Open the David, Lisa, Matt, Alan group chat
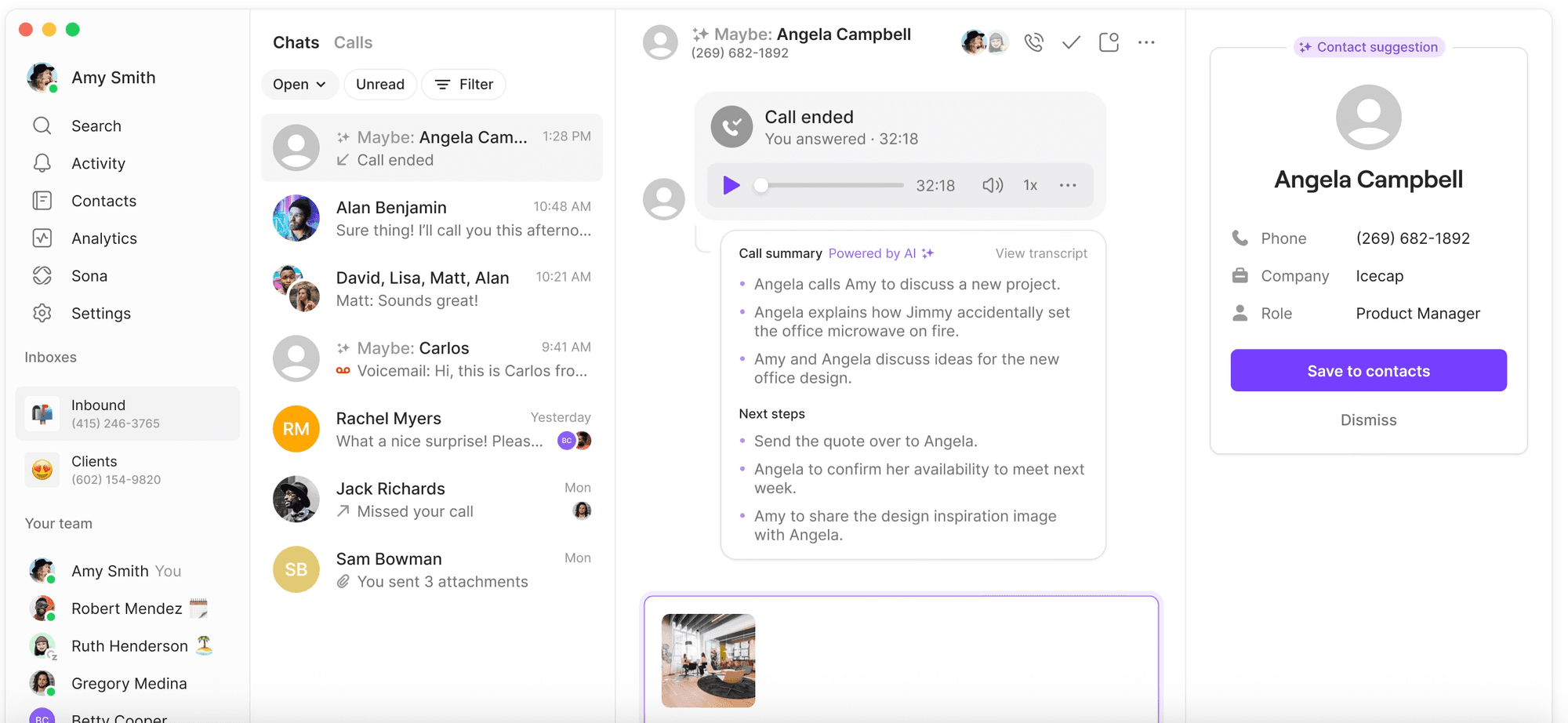1568x723 pixels. [x=432, y=289]
